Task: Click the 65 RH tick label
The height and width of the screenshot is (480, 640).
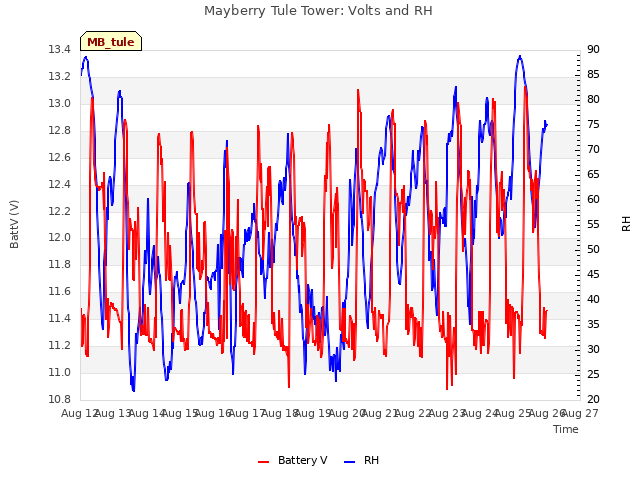Action: 593,175
